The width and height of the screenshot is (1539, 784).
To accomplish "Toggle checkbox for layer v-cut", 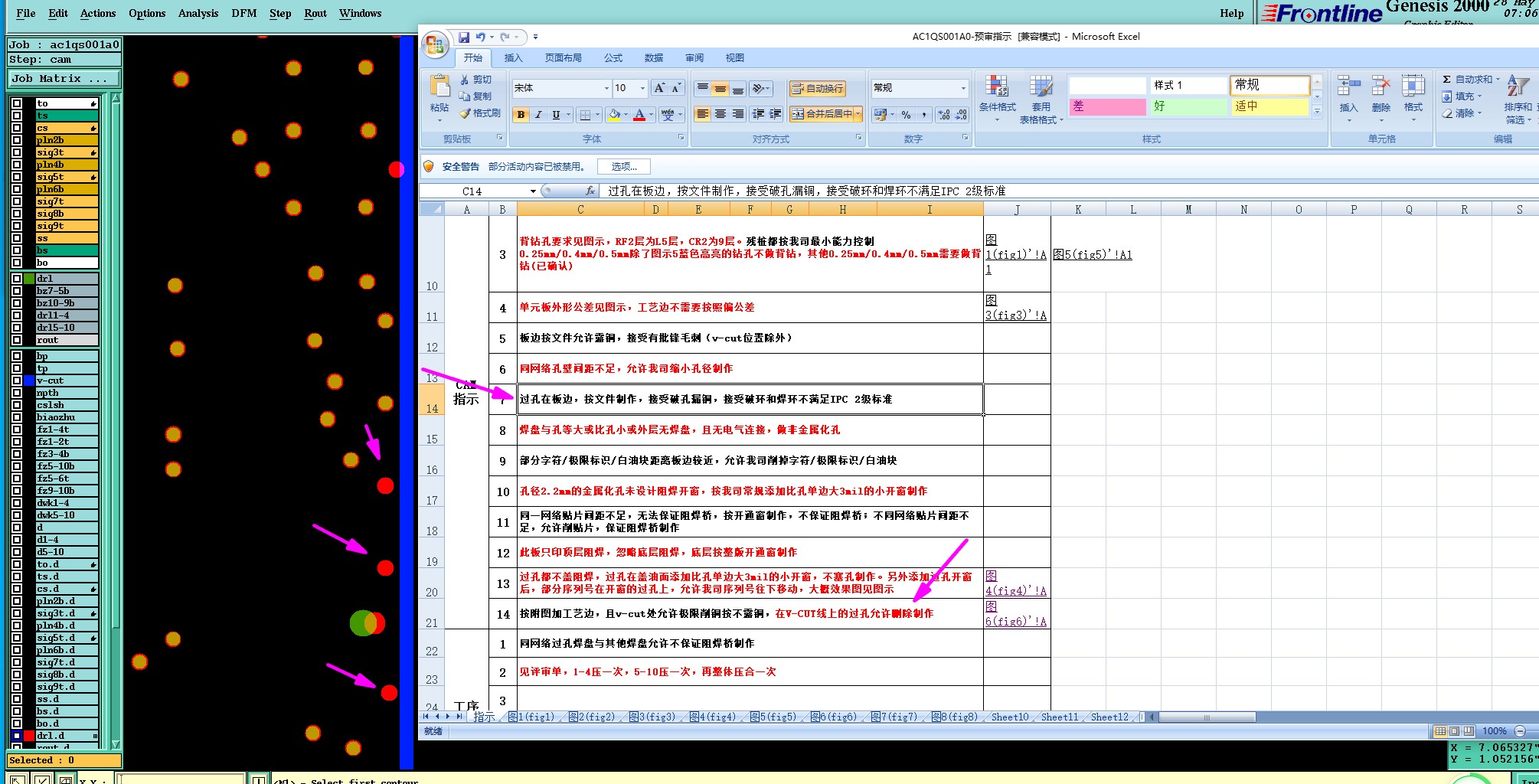I will (17, 381).
